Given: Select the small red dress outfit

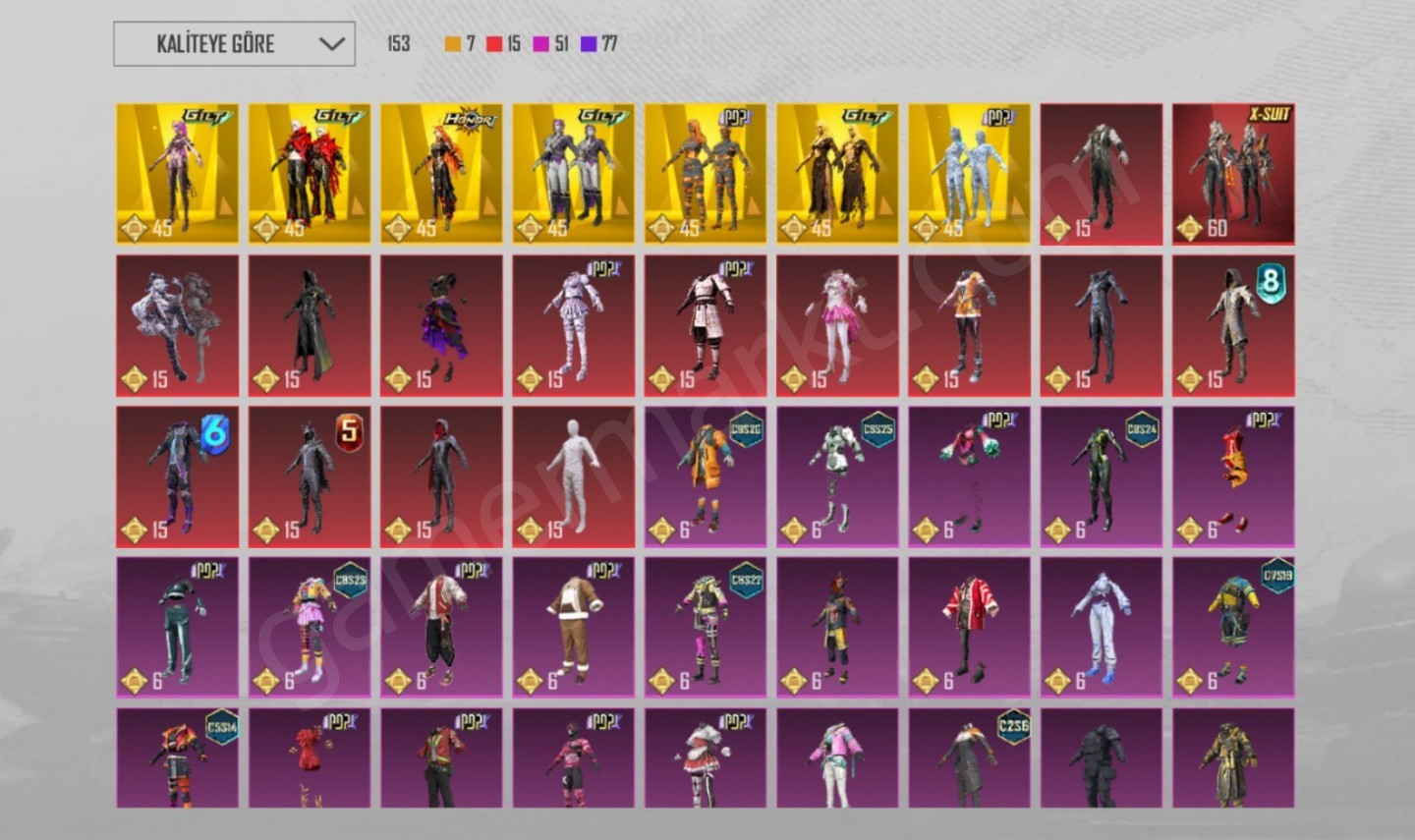Looking at the screenshot, I should (x=310, y=758).
